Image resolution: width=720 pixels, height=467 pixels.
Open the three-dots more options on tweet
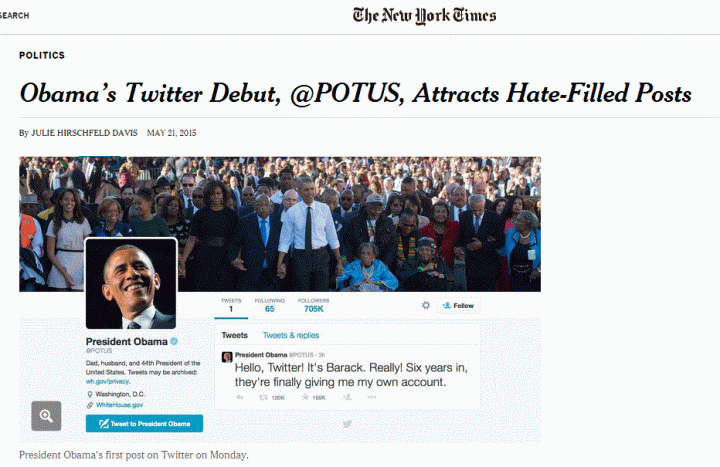[371, 397]
